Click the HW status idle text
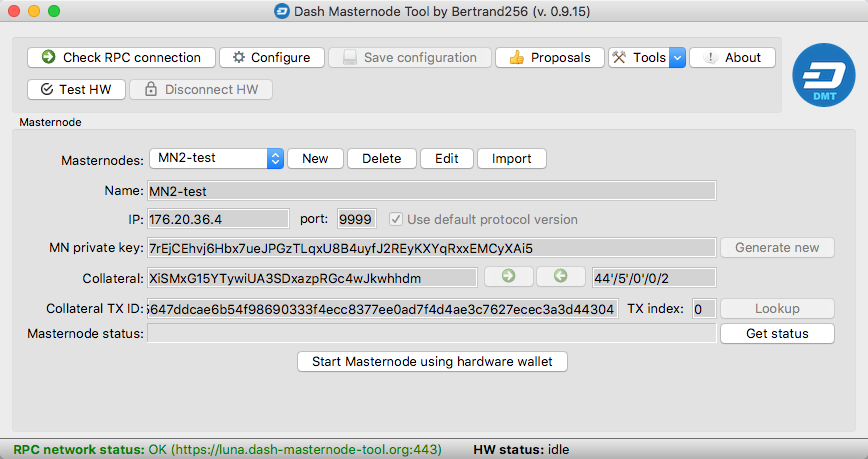 pyautogui.click(x=521, y=450)
